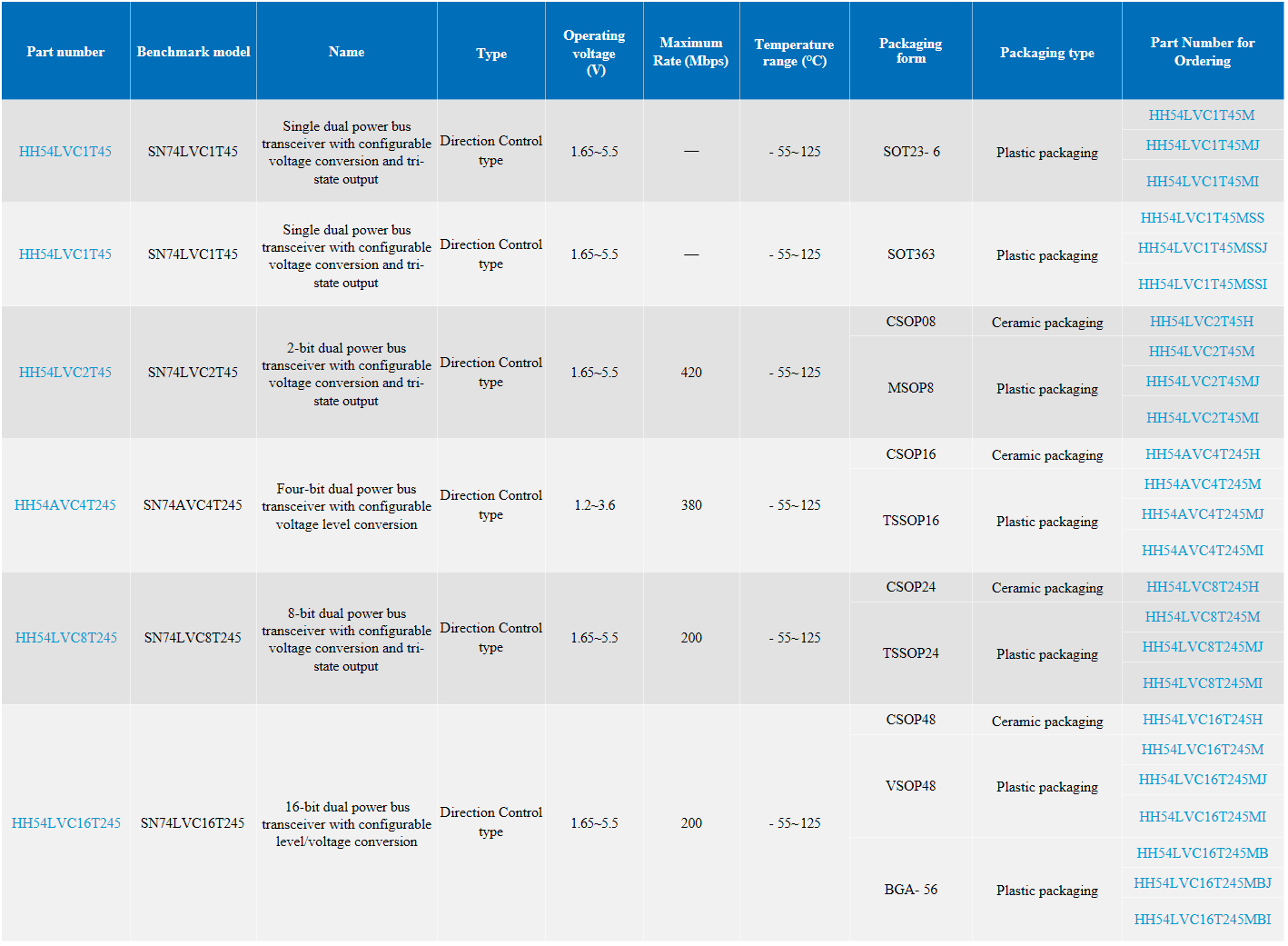Select the HH54LVC1T45MSS ordering link
Screen dimensions: 1288x946
(x=1202, y=218)
